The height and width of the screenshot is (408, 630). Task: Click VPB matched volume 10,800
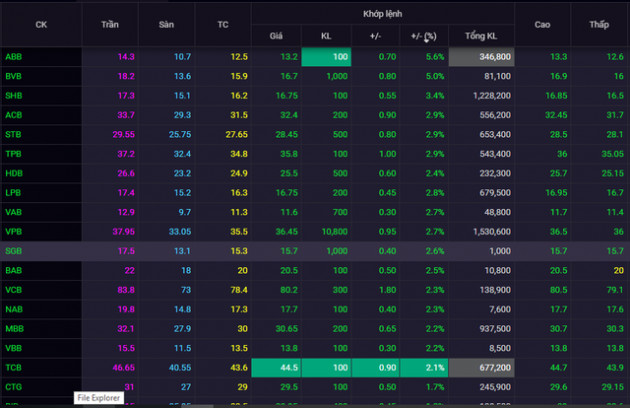click(335, 232)
